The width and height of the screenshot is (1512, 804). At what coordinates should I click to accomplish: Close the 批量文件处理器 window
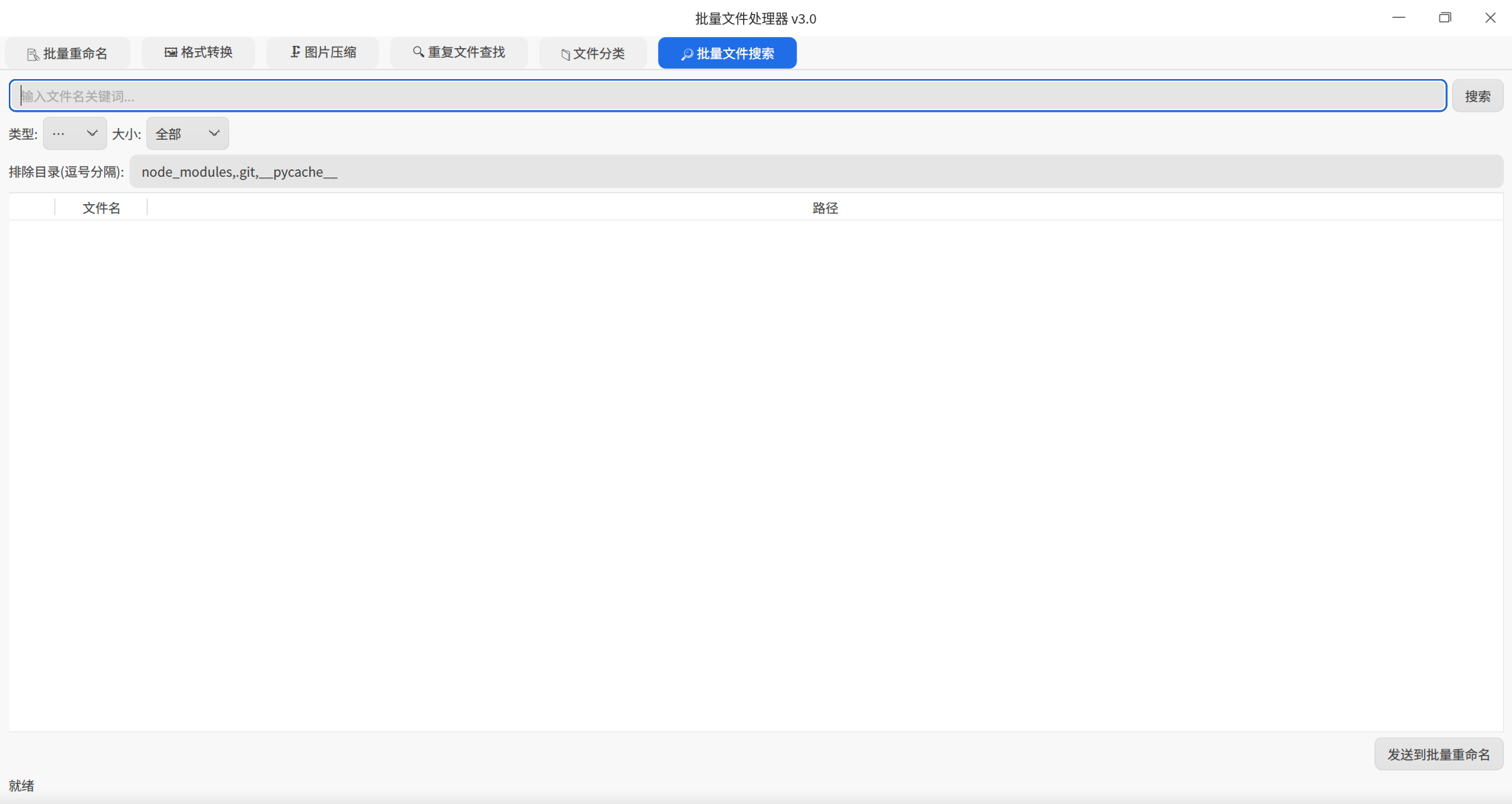click(1490, 18)
